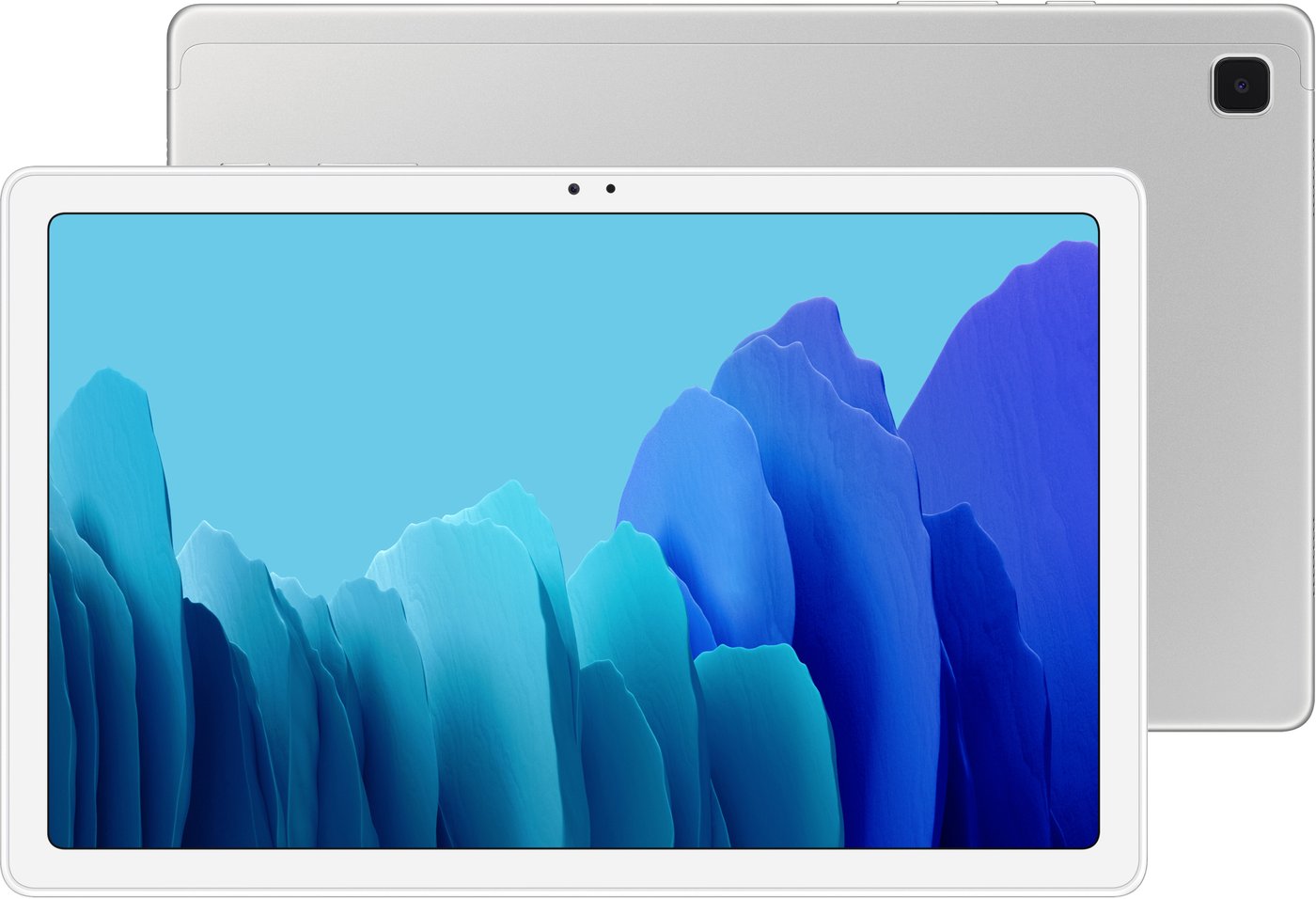Tap the front camera lens on the bezel
Screen dimensions: 1316x899
pos(573,189)
